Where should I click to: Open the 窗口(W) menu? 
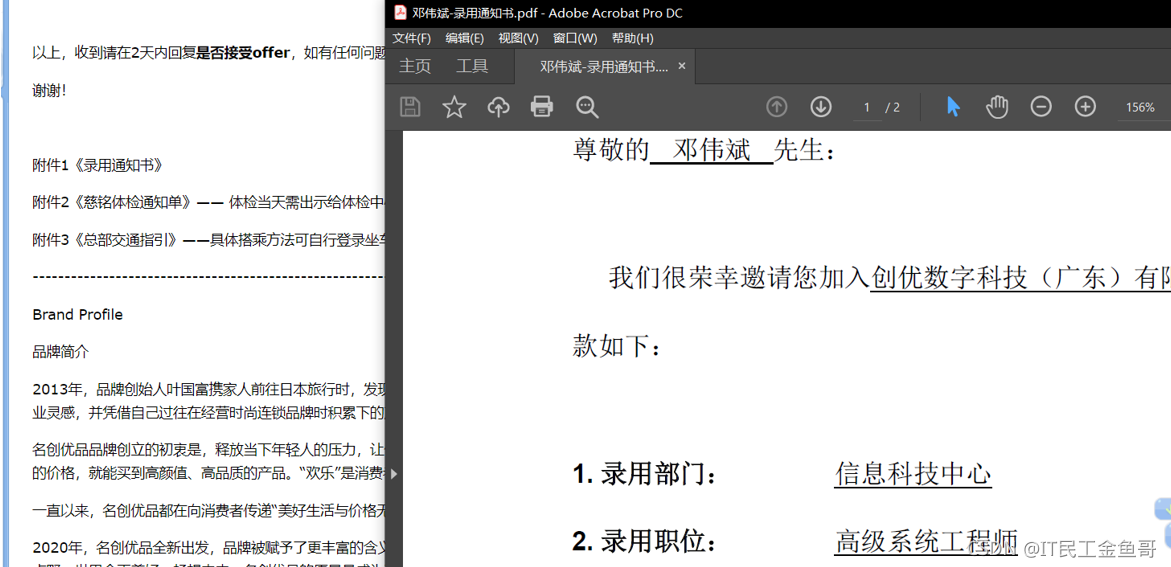(x=575, y=38)
